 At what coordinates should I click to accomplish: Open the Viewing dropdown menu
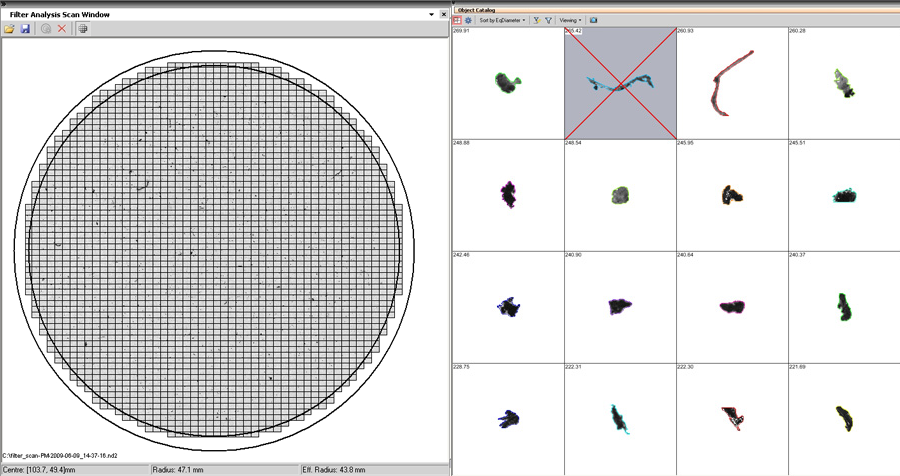click(x=571, y=20)
